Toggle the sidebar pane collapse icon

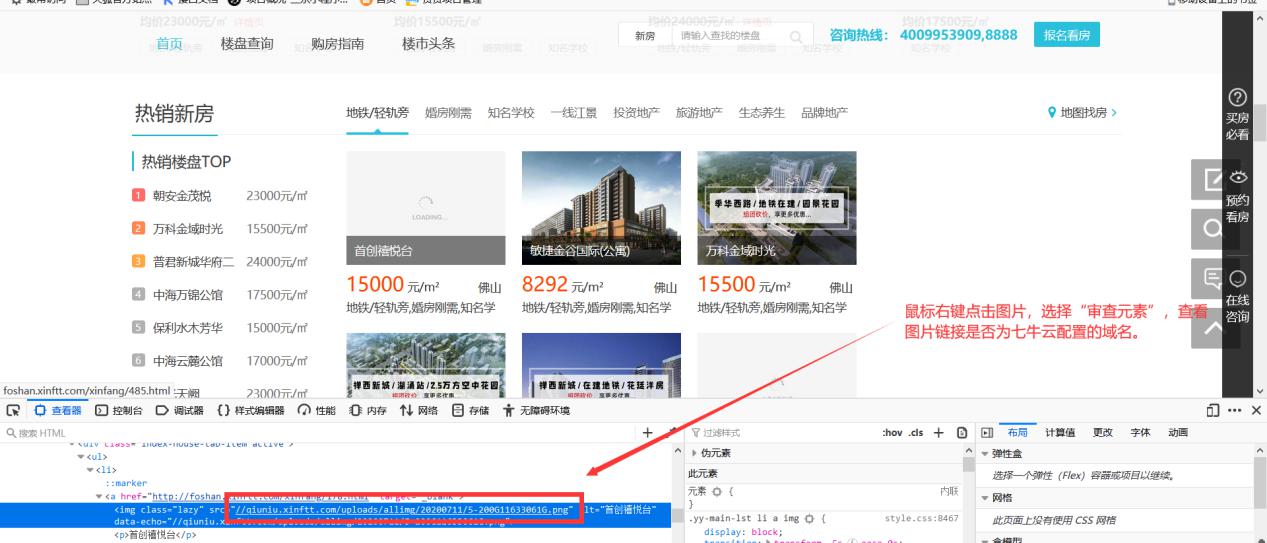(986, 432)
